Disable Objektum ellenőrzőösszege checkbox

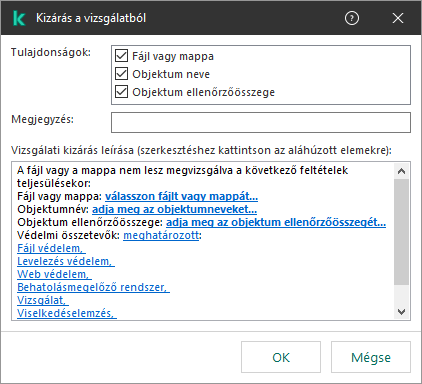[121, 92]
